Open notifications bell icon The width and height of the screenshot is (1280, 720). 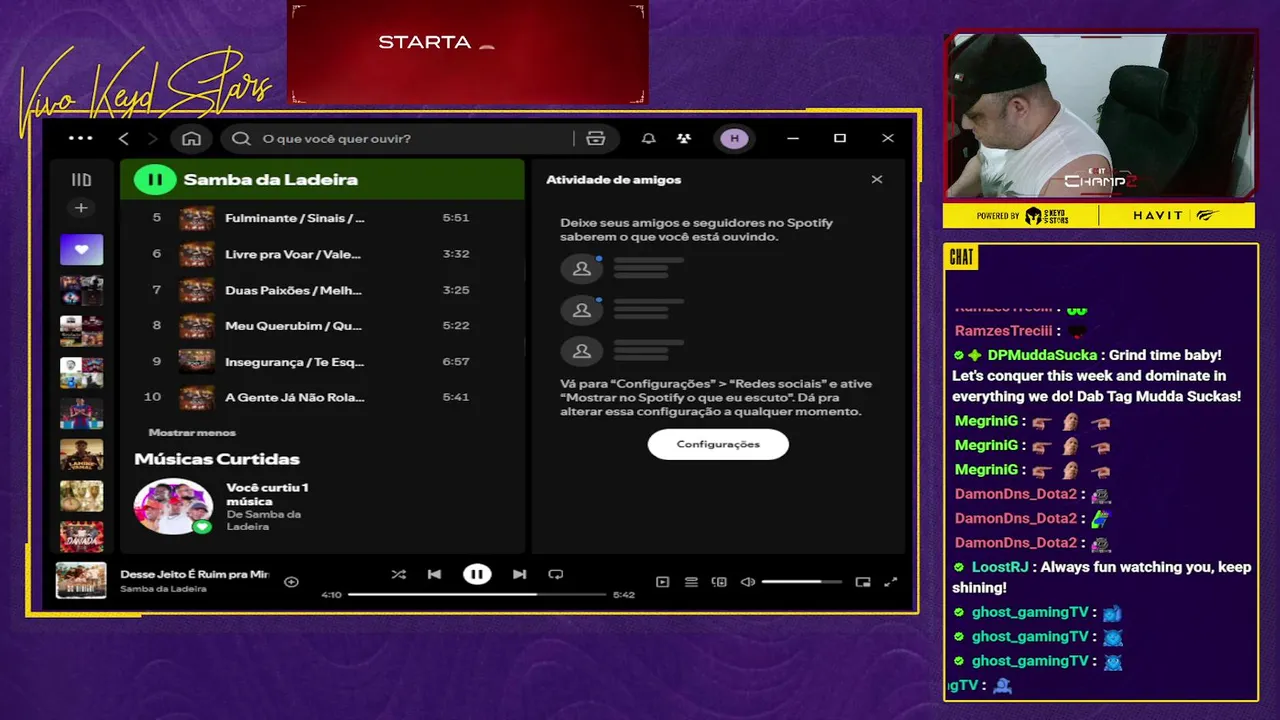(648, 138)
